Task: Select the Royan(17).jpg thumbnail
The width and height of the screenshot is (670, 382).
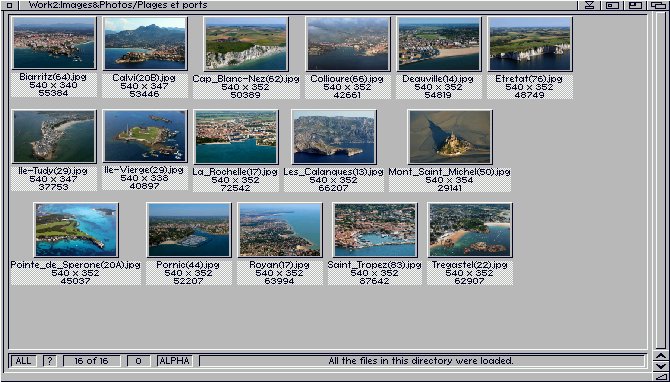Action: pos(280,230)
